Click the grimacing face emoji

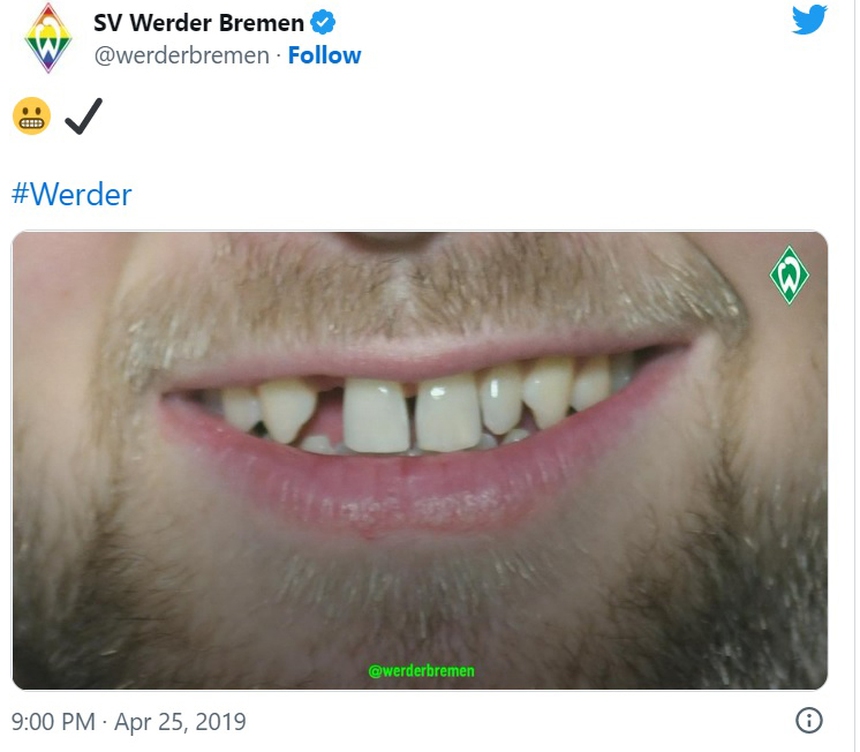pyautogui.click(x=31, y=118)
